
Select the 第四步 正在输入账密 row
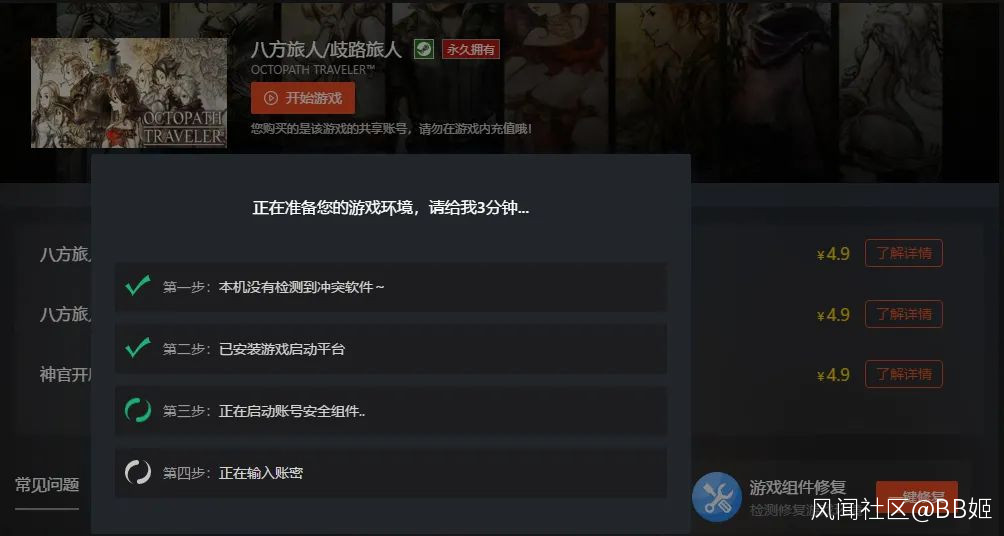point(391,473)
